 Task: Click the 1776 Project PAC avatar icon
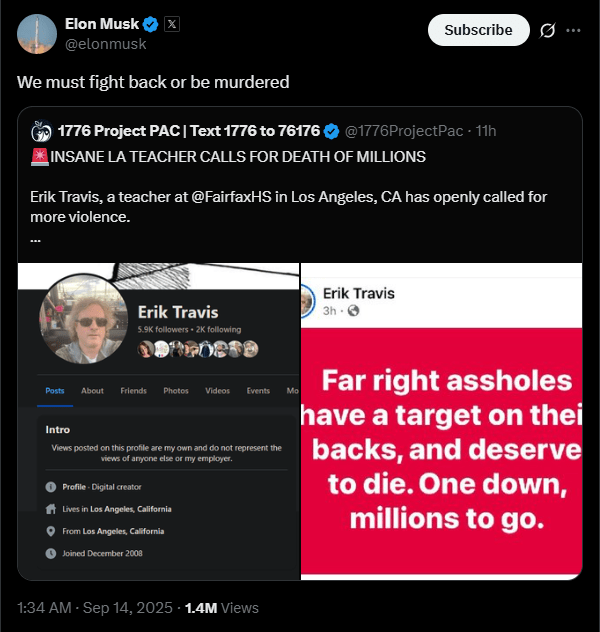click(x=41, y=131)
